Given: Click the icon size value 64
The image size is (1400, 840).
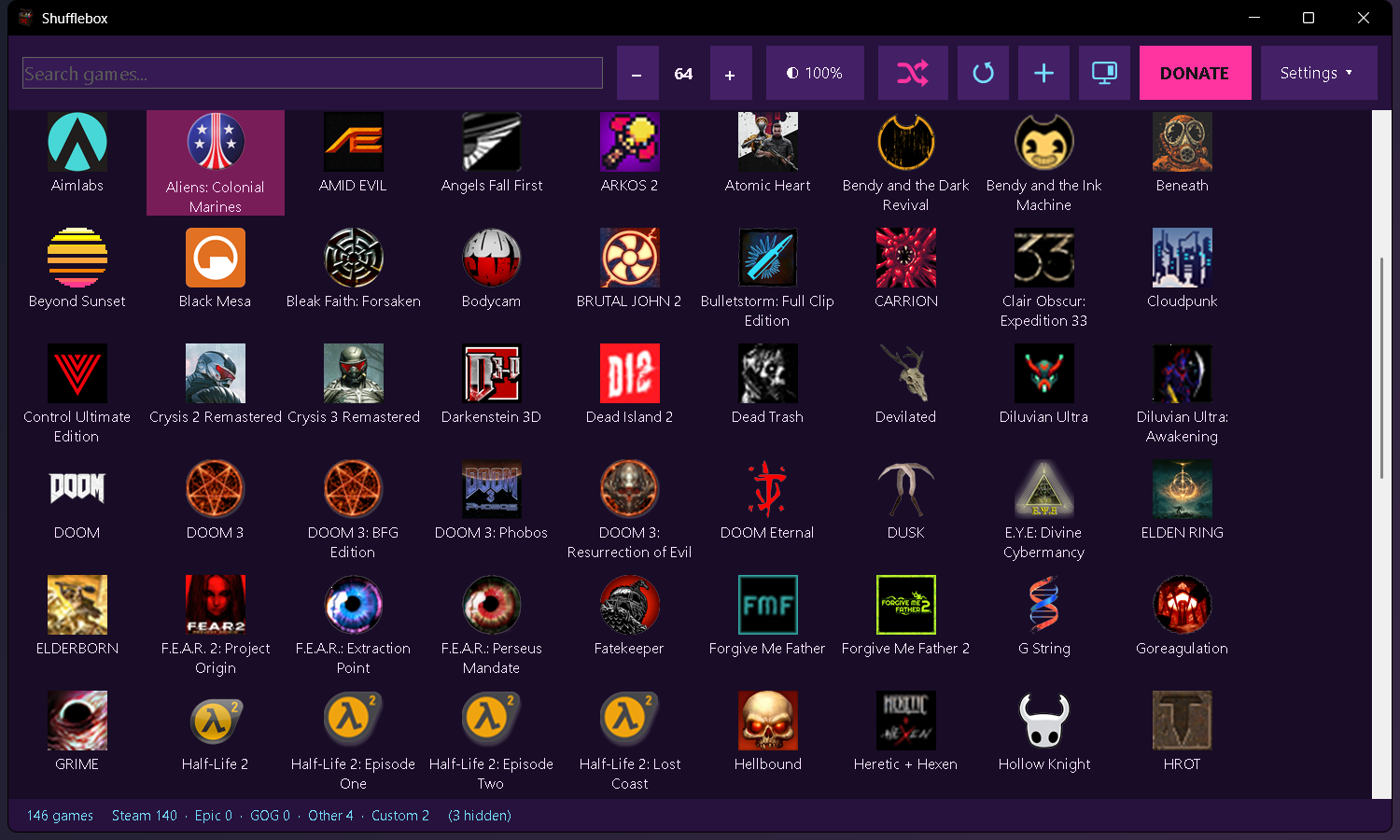Looking at the screenshot, I should [683, 73].
